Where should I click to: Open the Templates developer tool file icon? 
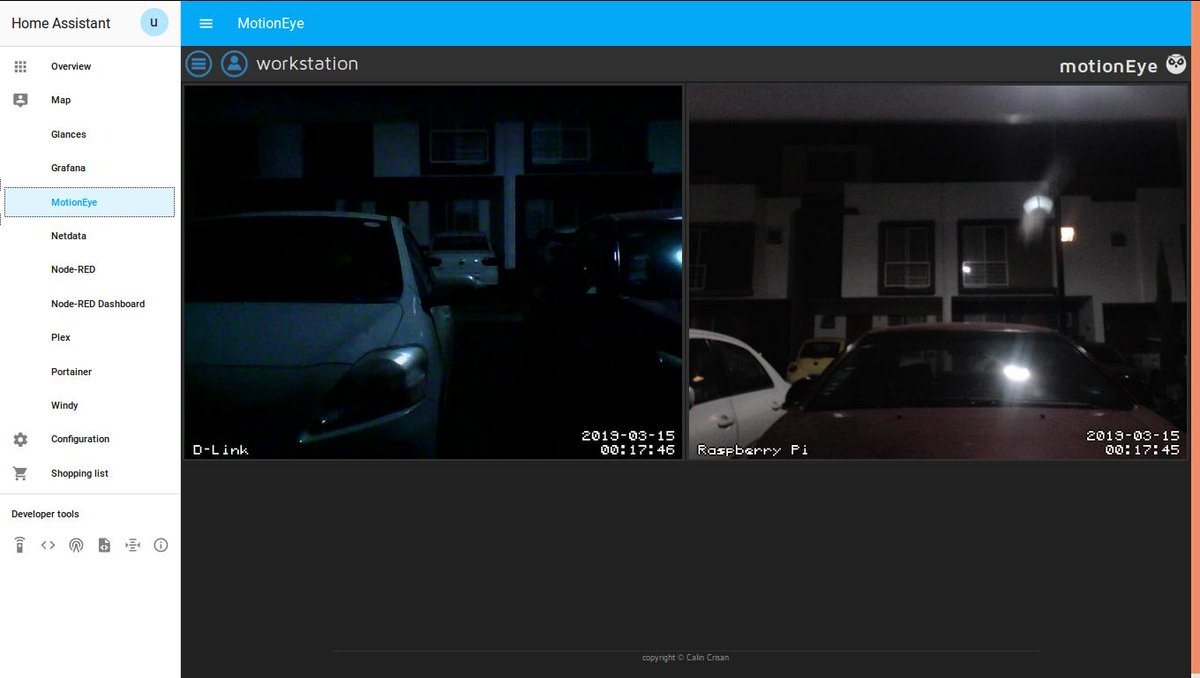pos(104,545)
